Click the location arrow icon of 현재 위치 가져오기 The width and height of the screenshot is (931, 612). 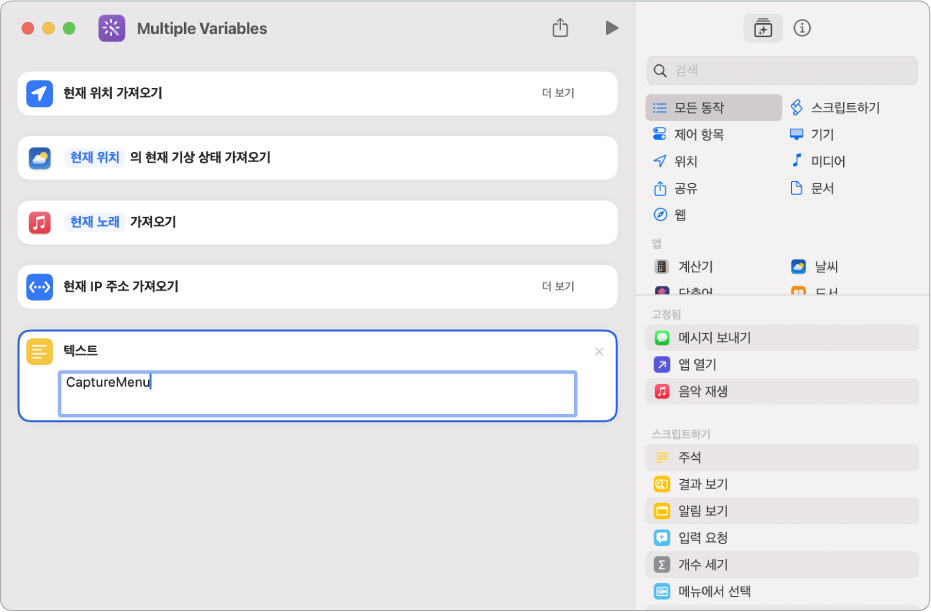coord(40,93)
